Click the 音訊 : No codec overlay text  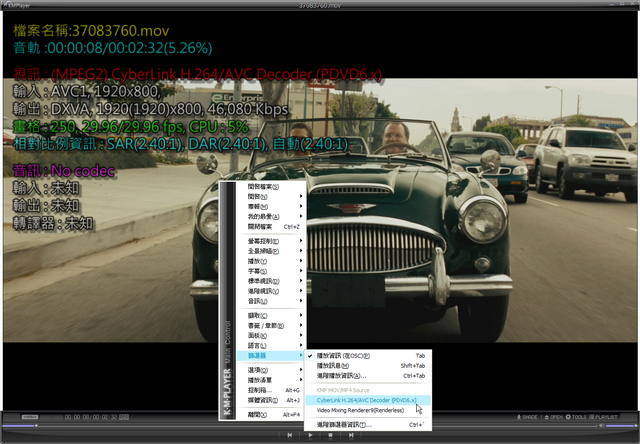coord(64,171)
